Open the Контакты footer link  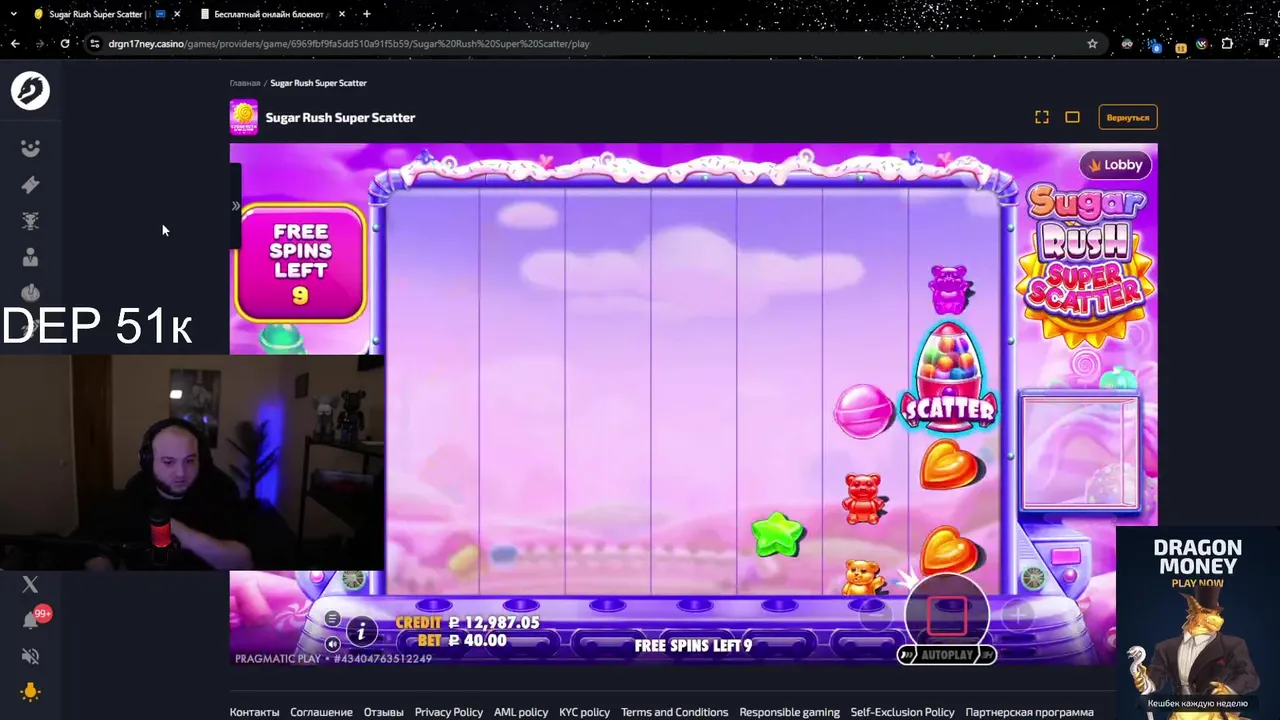[x=255, y=712]
